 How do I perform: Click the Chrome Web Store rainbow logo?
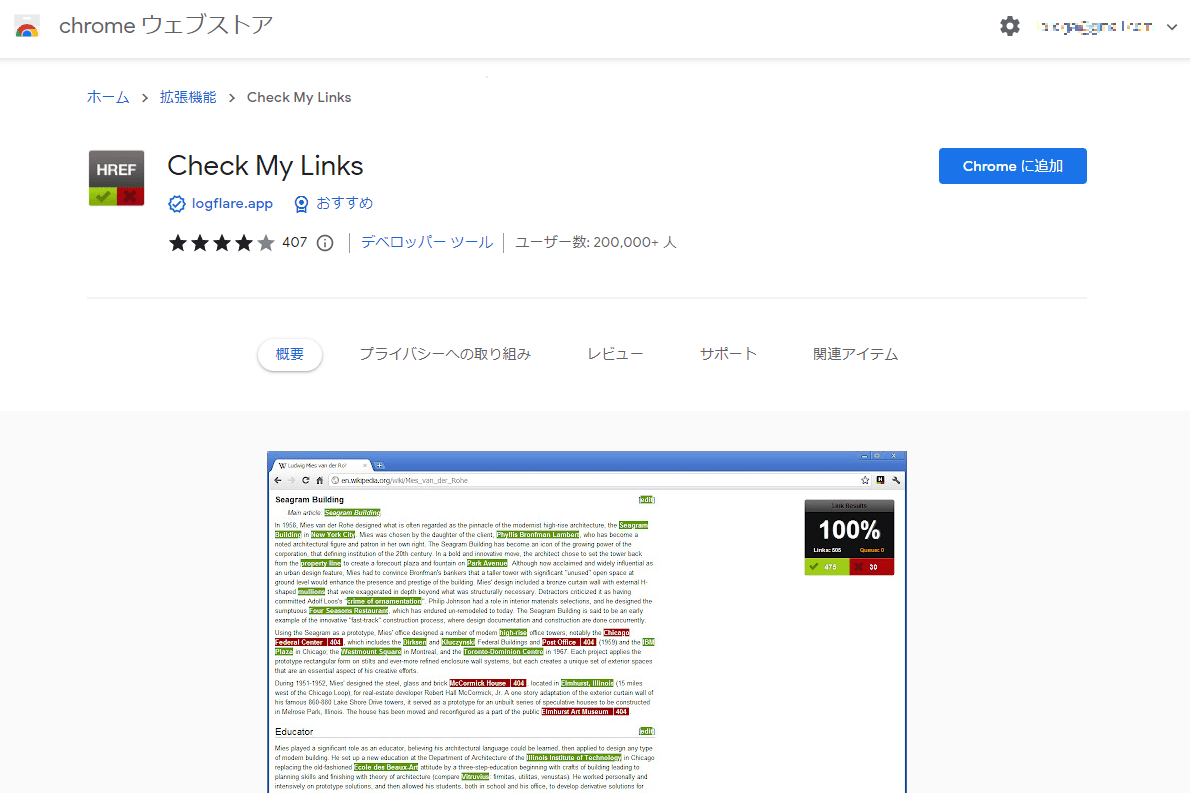[27, 27]
